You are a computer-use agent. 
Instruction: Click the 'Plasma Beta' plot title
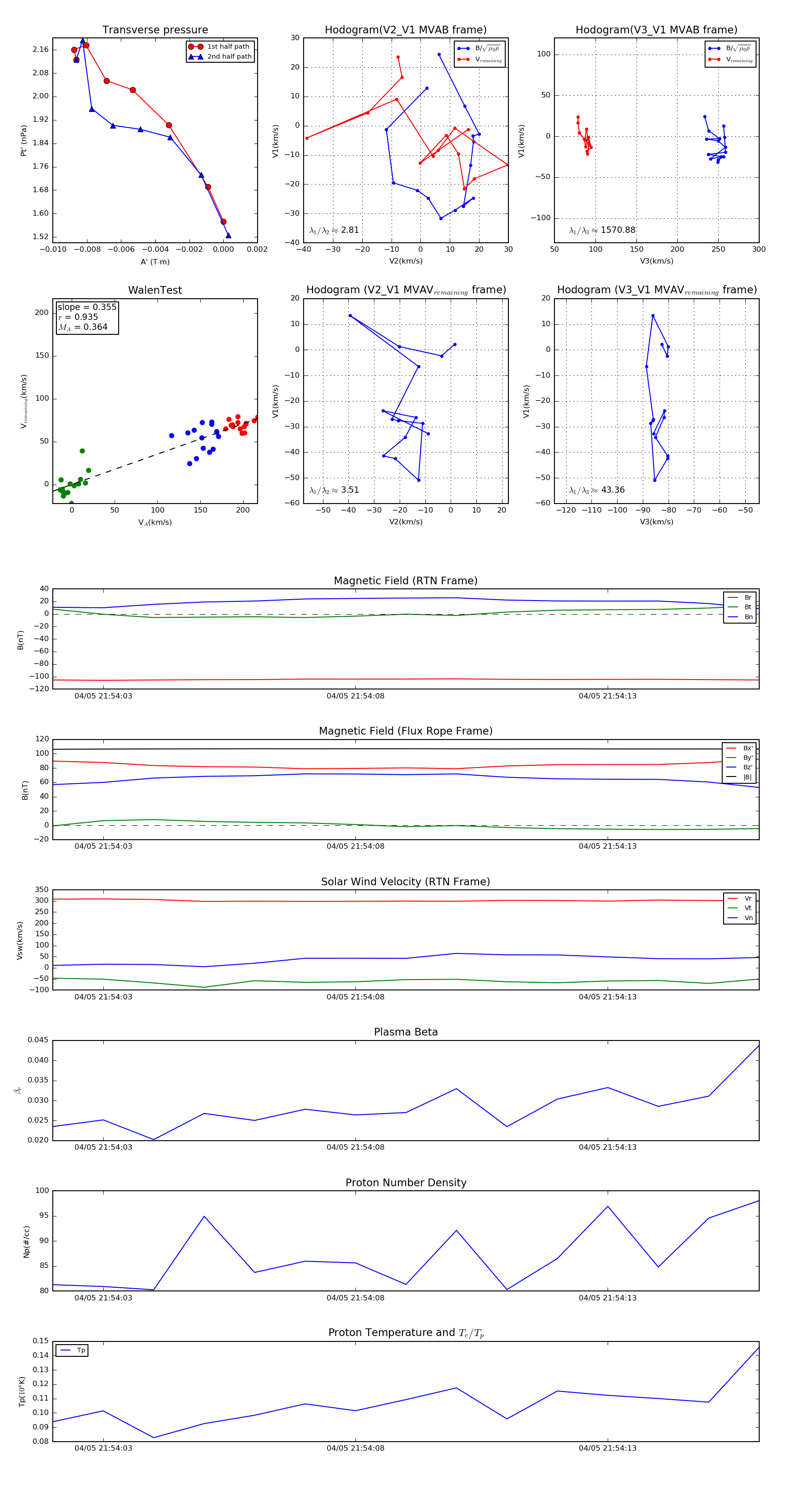click(406, 1032)
